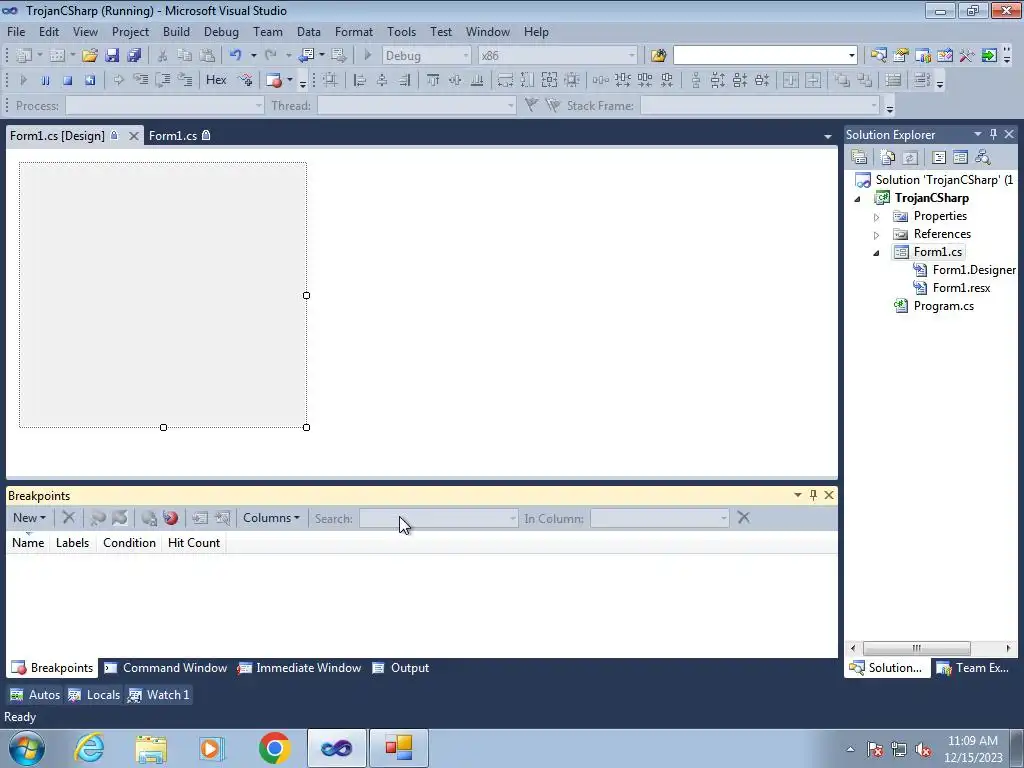The height and width of the screenshot is (768, 1024).
Task: Switch to the Watch 1 tab
Action: [x=159, y=695]
